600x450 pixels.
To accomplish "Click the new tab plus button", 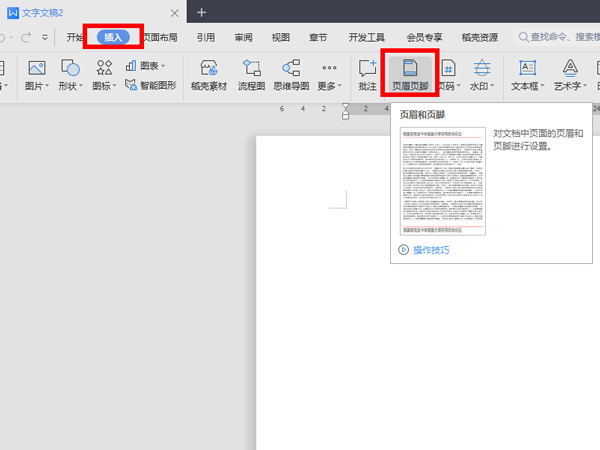I will [x=201, y=12].
